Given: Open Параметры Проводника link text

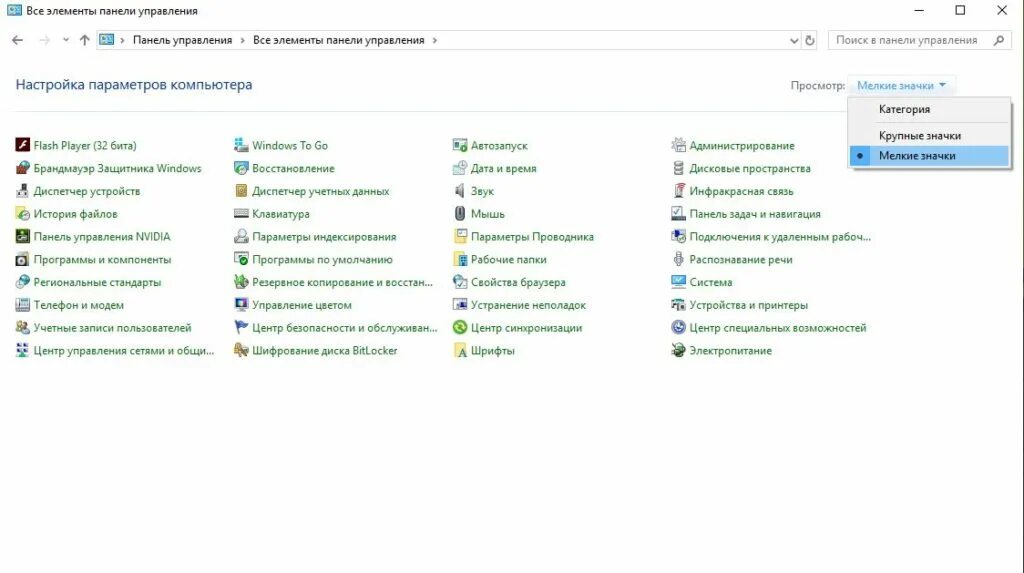Looking at the screenshot, I should point(532,237).
